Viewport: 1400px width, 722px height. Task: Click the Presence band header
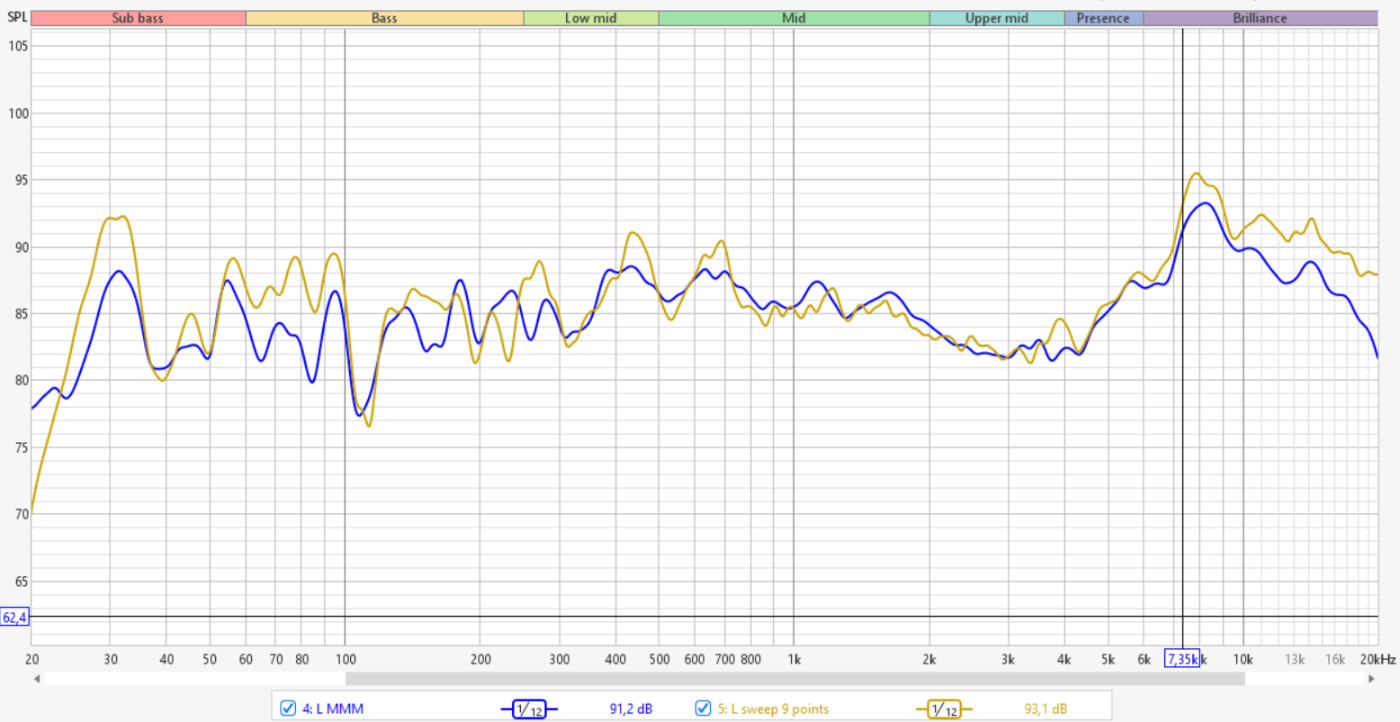click(1103, 18)
